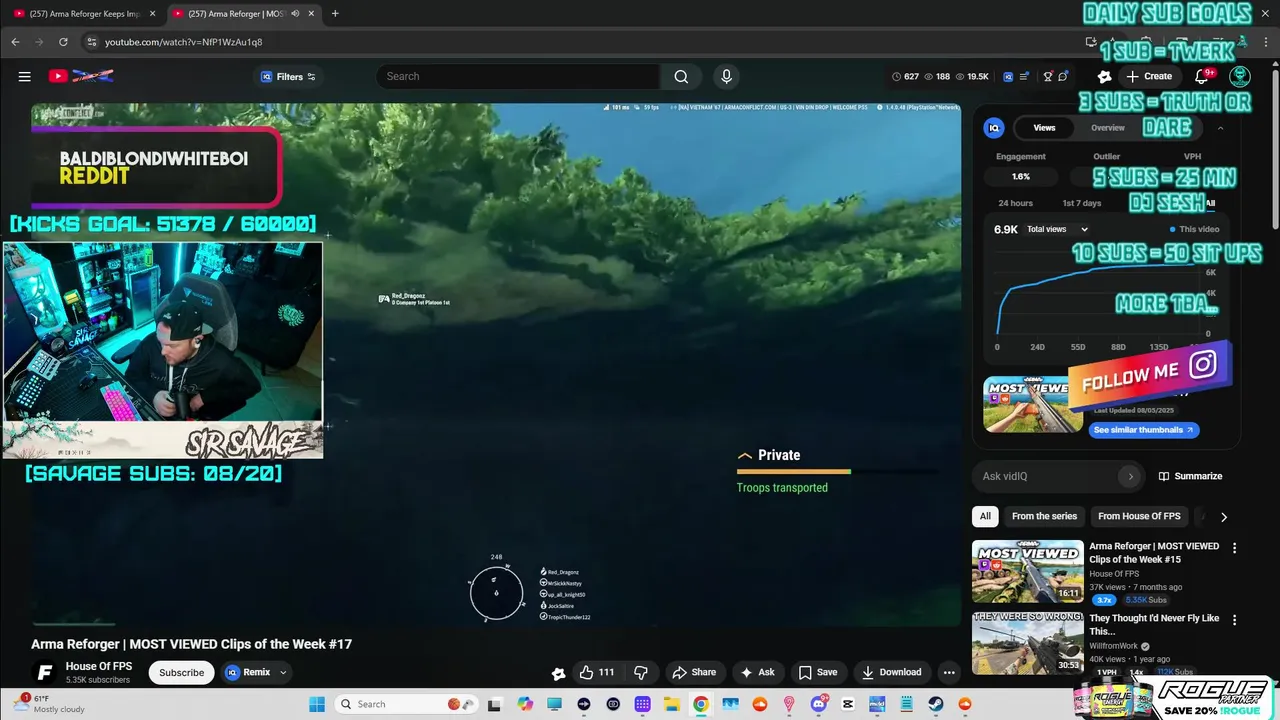
Task: Submit search with the magnifier button
Action: (681, 76)
